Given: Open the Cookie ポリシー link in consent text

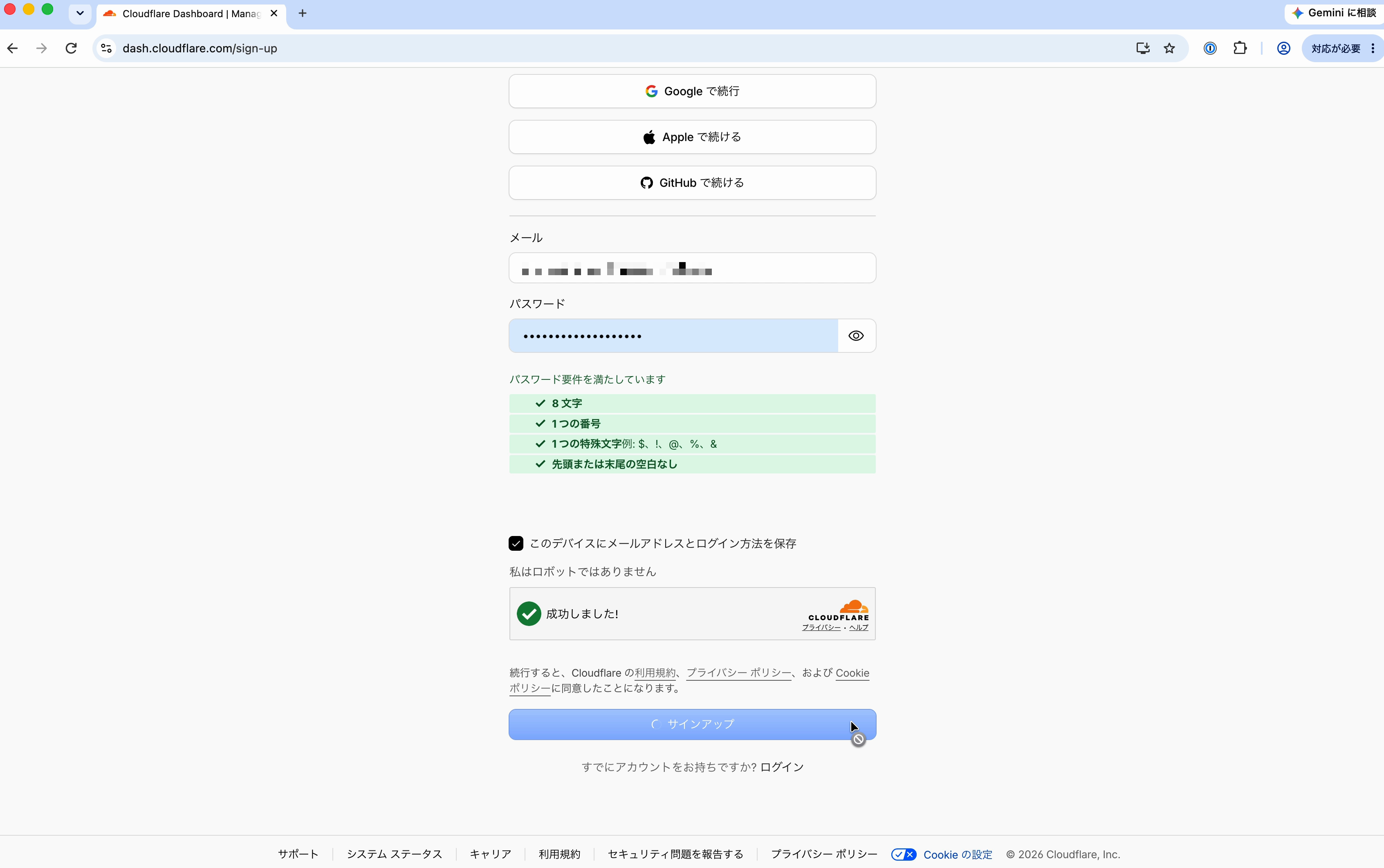Looking at the screenshot, I should pyautogui.click(x=852, y=673).
